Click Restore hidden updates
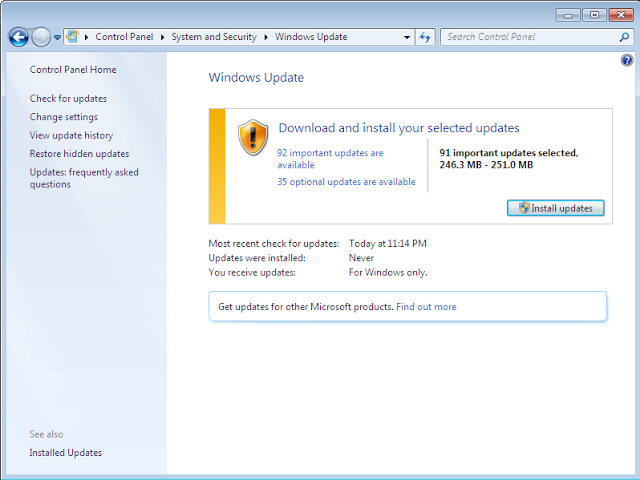Screen dimensions: 640x480 (x=79, y=154)
